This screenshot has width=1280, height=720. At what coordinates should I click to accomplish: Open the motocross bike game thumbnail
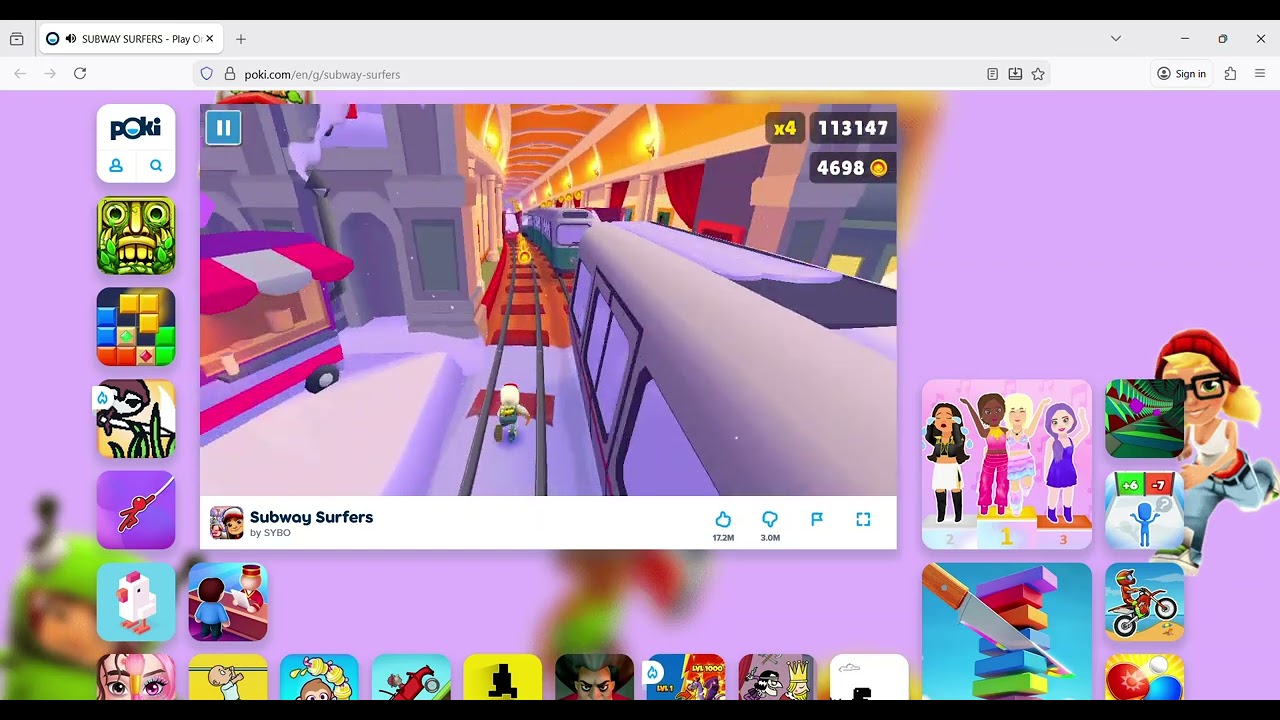(1144, 602)
